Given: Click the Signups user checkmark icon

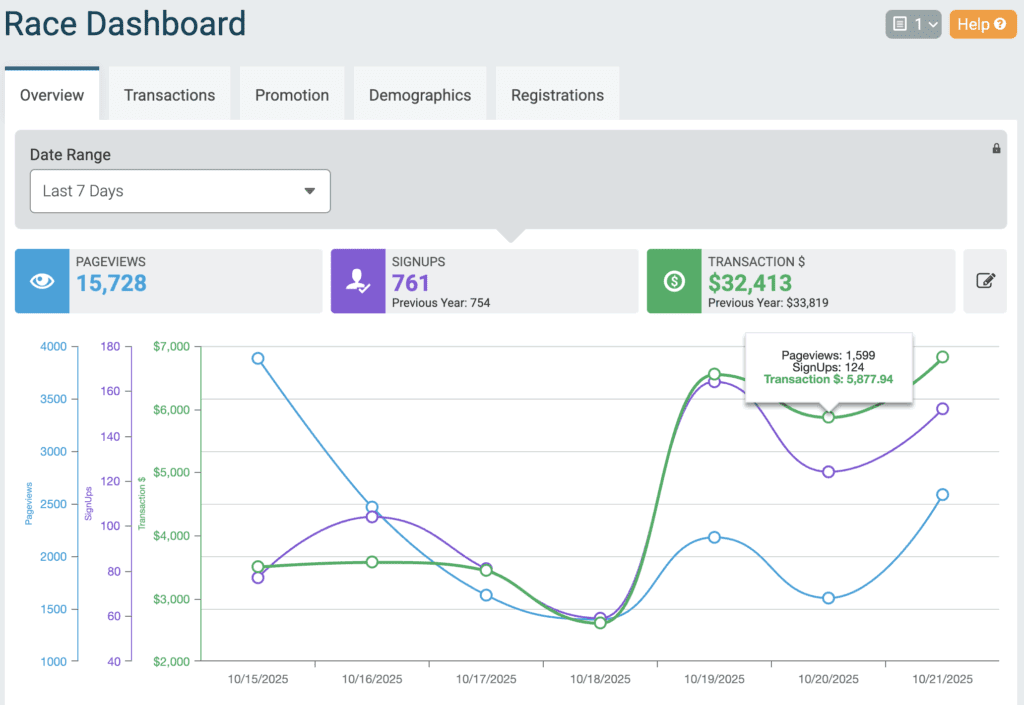Looking at the screenshot, I should [x=358, y=281].
